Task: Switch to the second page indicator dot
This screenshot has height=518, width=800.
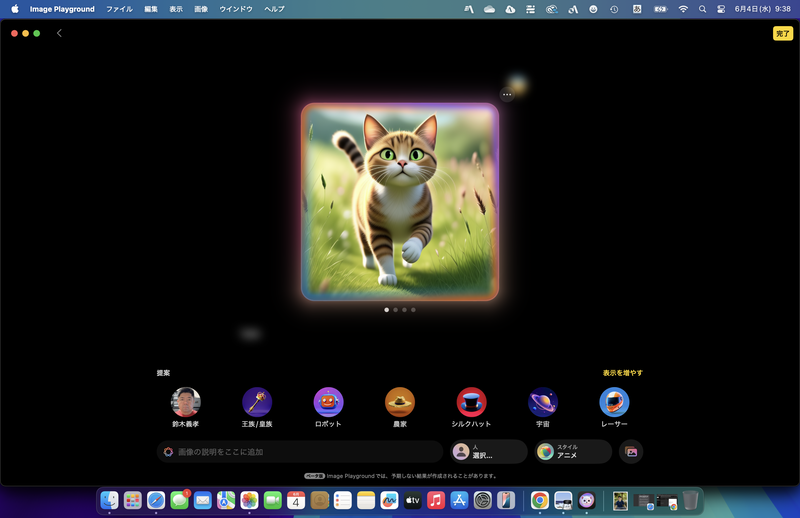Action: tap(395, 310)
